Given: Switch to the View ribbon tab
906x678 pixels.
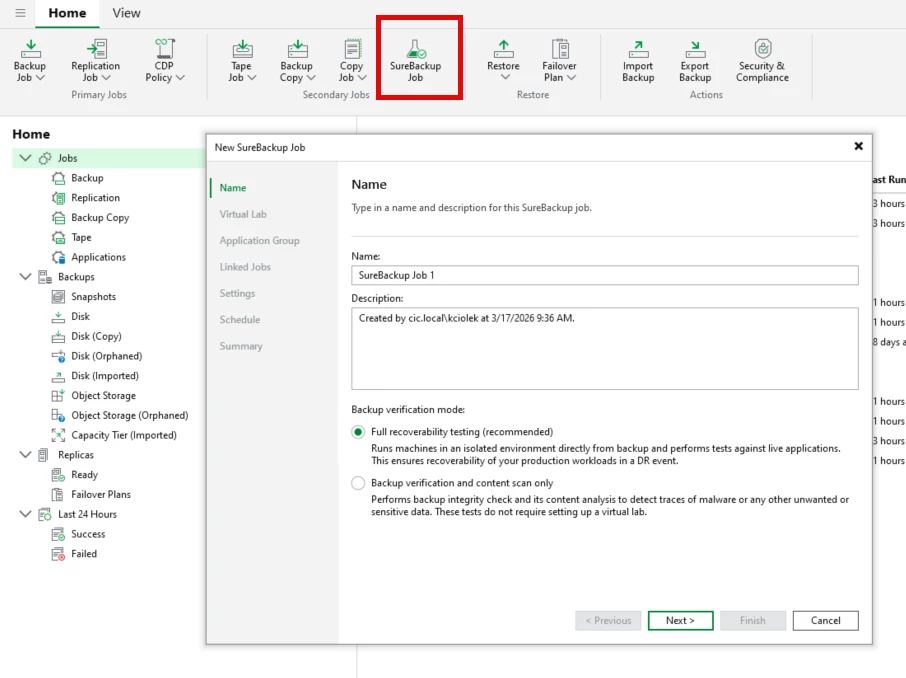Looking at the screenshot, I should [126, 13].
